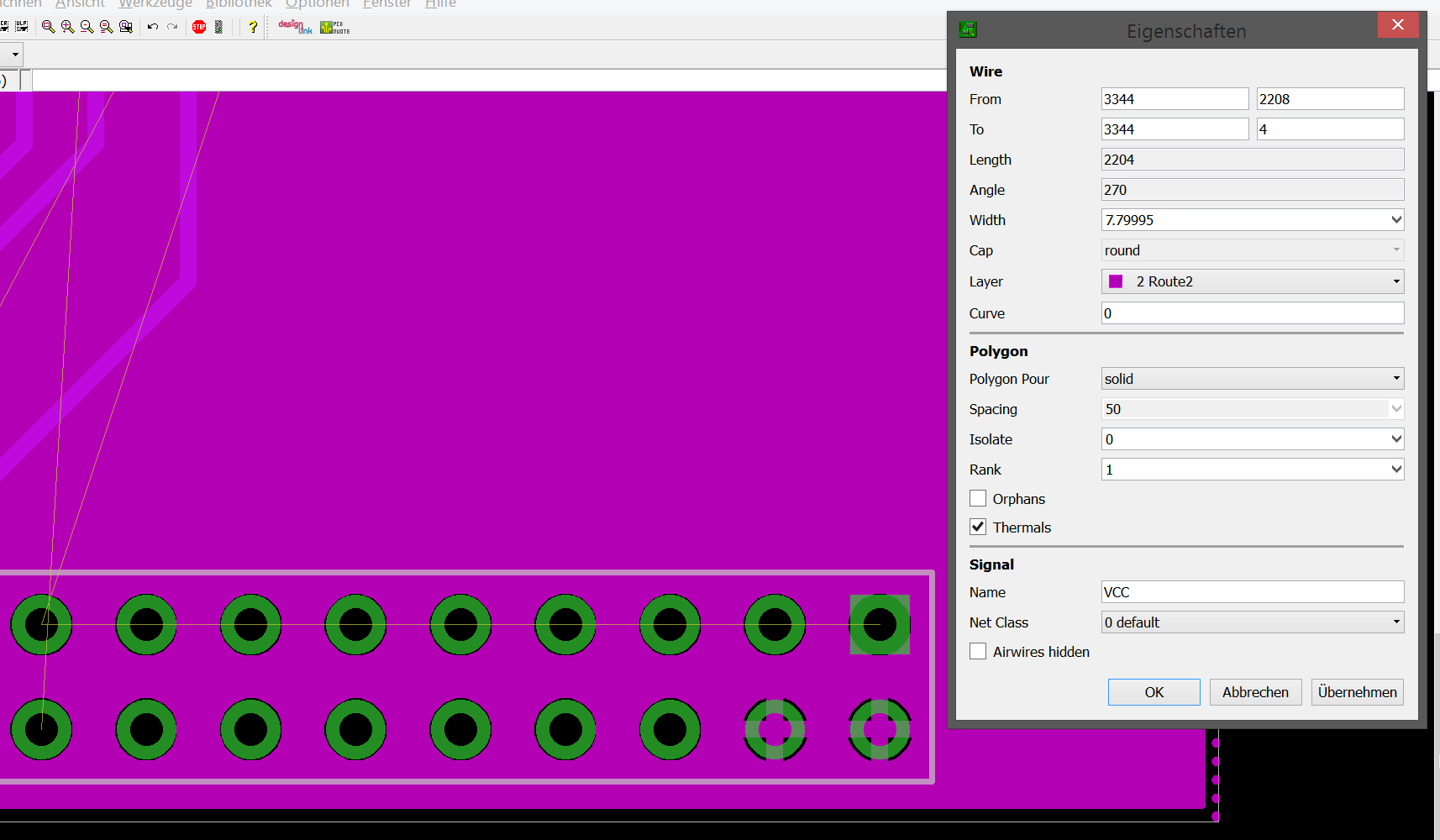Open the DesignLink tool

click(x=295, y=27)
